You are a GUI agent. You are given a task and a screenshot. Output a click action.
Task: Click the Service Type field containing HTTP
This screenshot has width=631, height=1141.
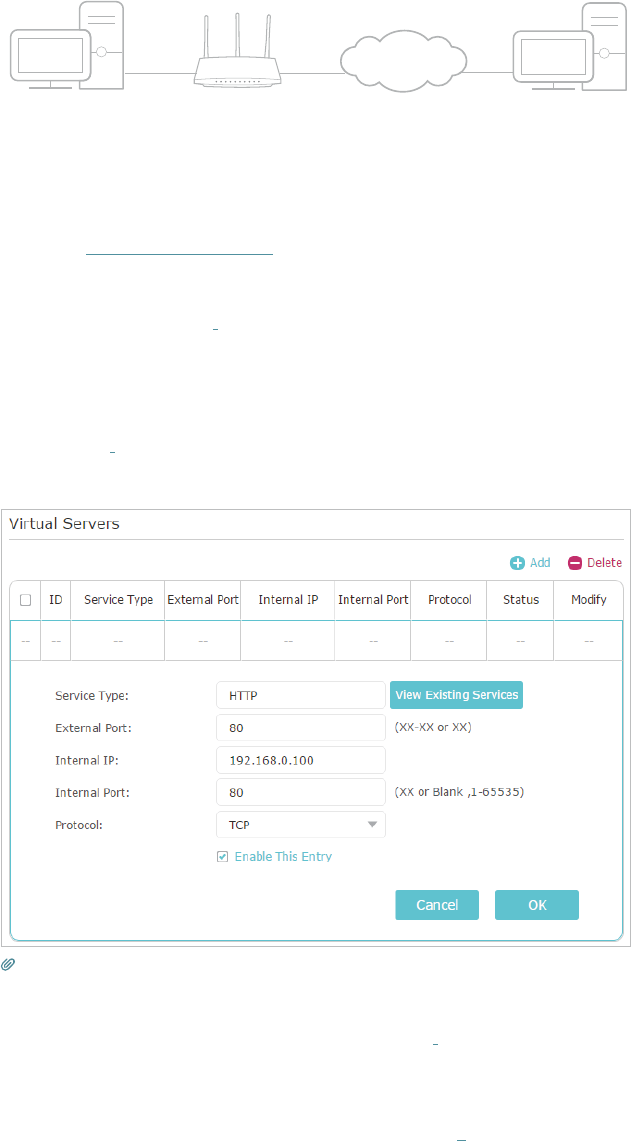click(x=301, y=694)
